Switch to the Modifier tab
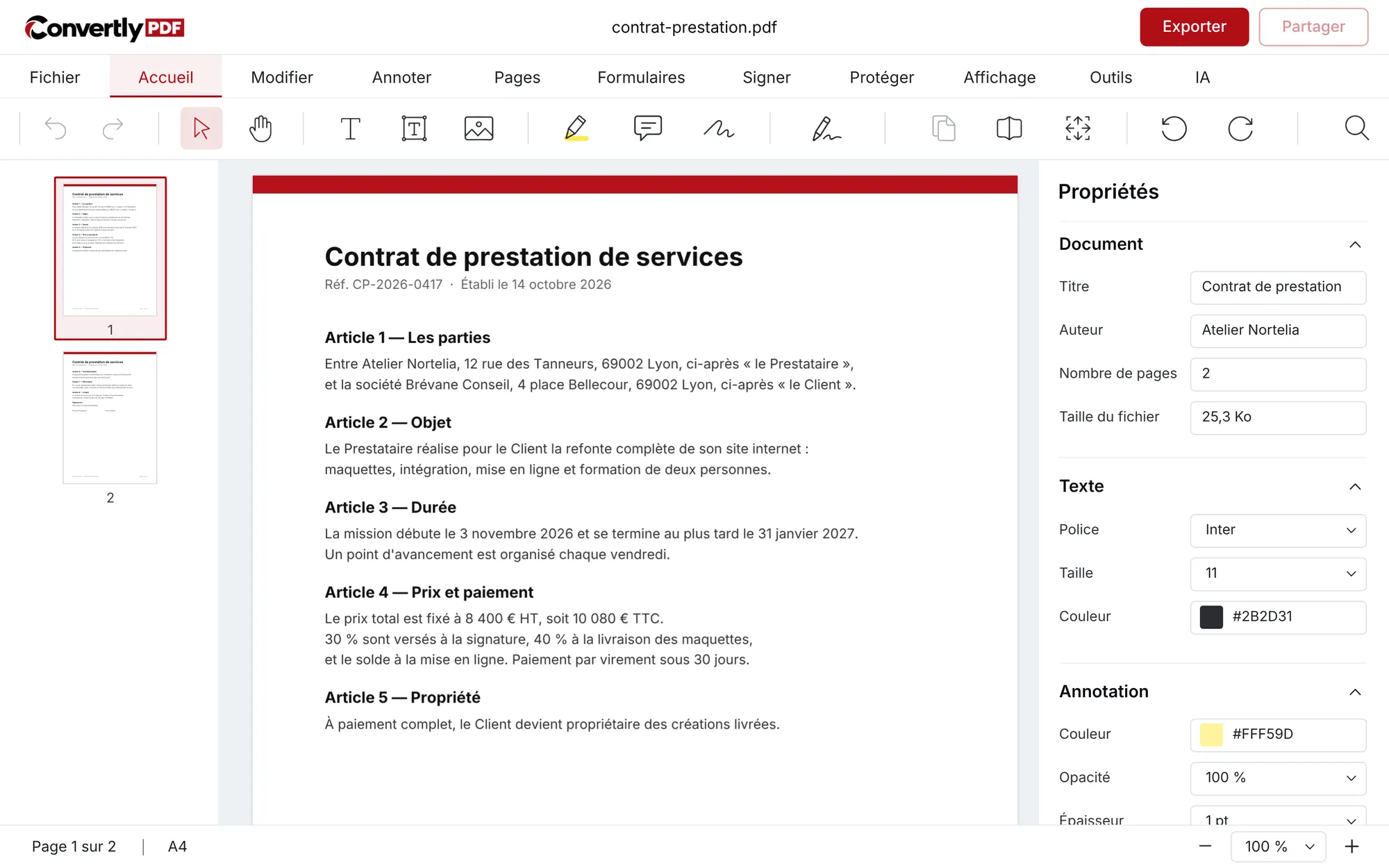1389x868 pixels. (282, 77)
